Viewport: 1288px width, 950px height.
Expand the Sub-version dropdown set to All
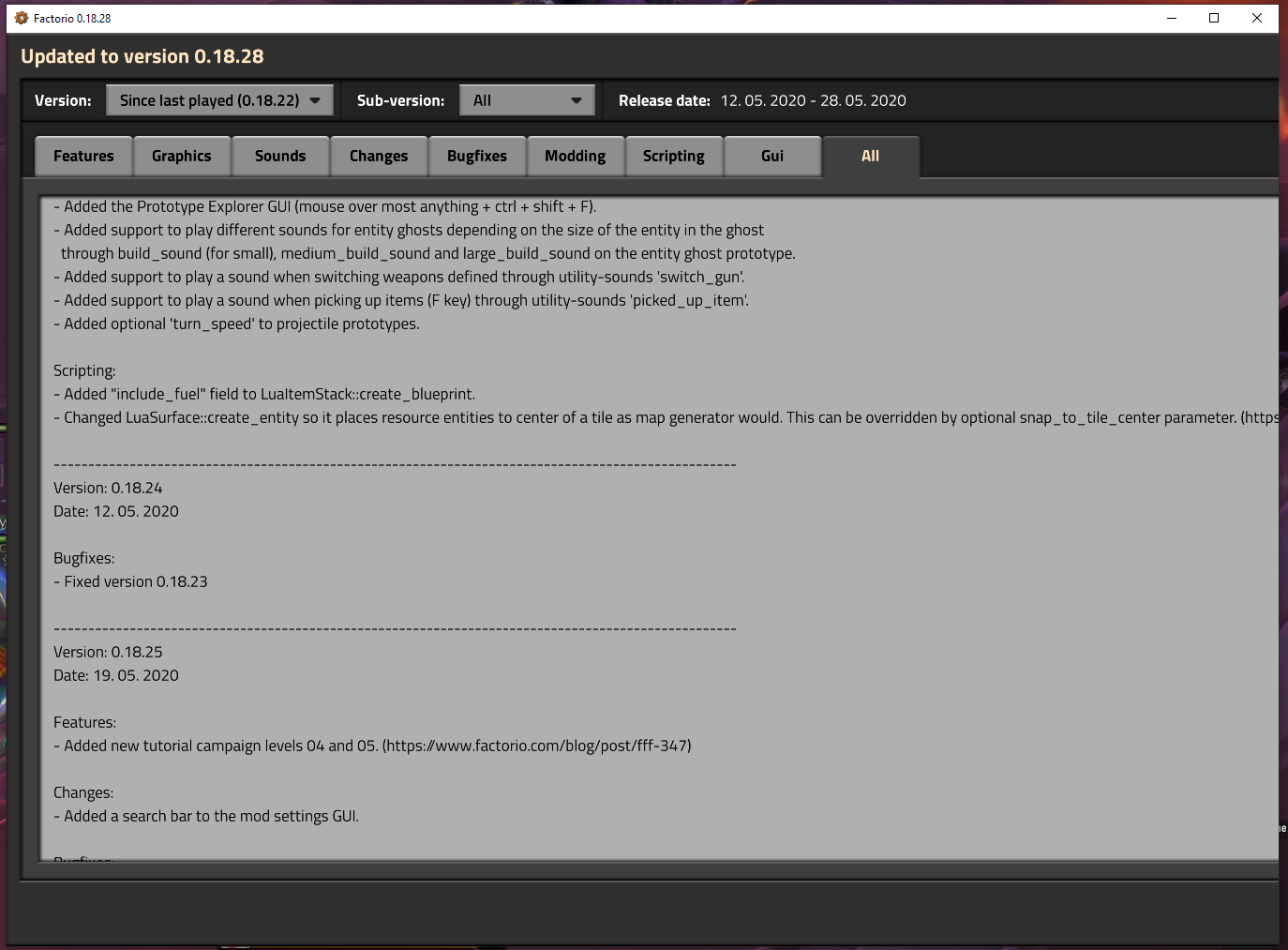click(x=527, y=100)
